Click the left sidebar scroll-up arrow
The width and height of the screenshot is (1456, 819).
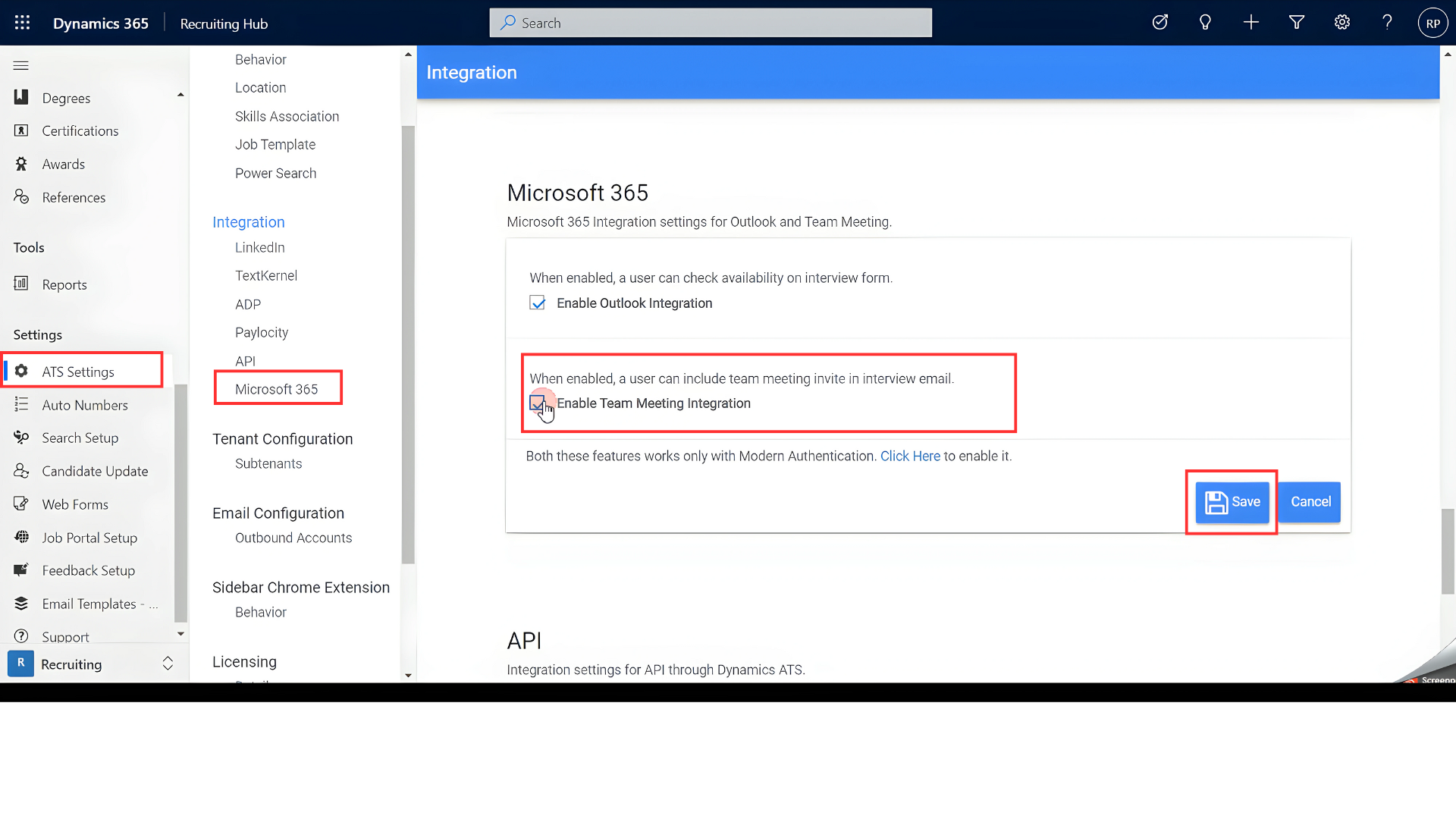coord(180,95)
